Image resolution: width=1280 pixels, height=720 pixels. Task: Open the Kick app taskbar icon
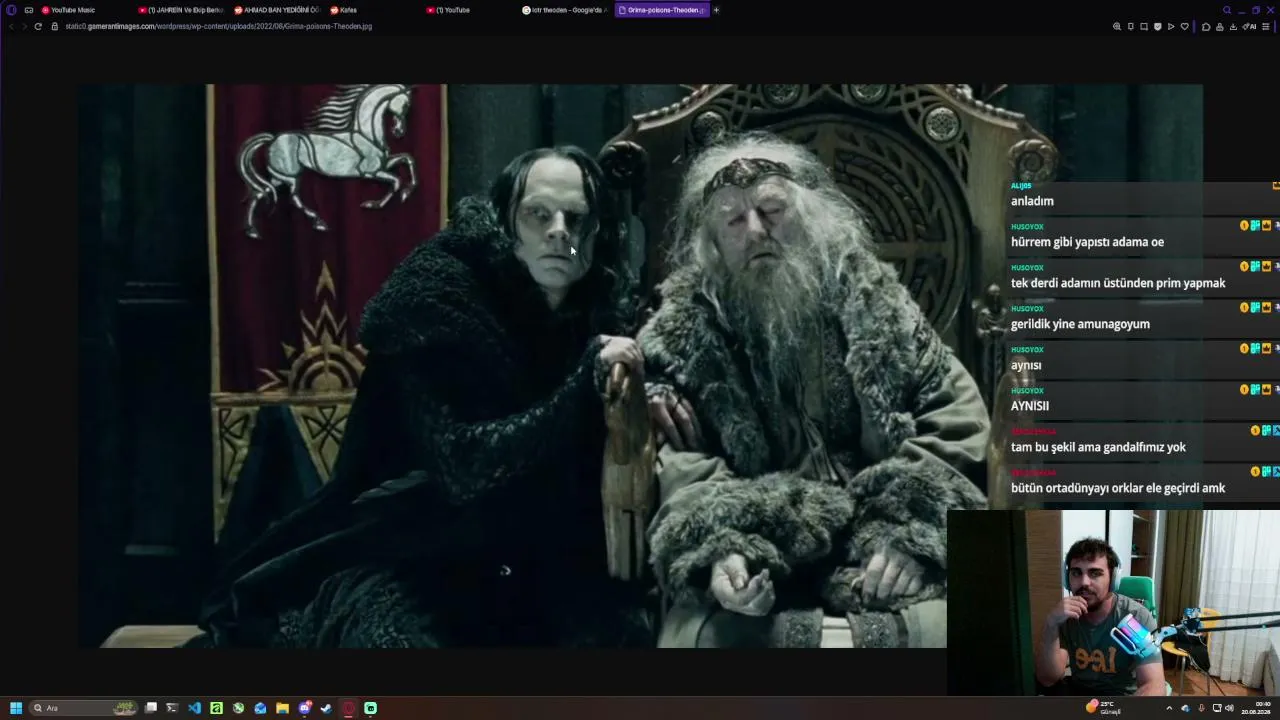pyautogui.click(x=370, y=708)
